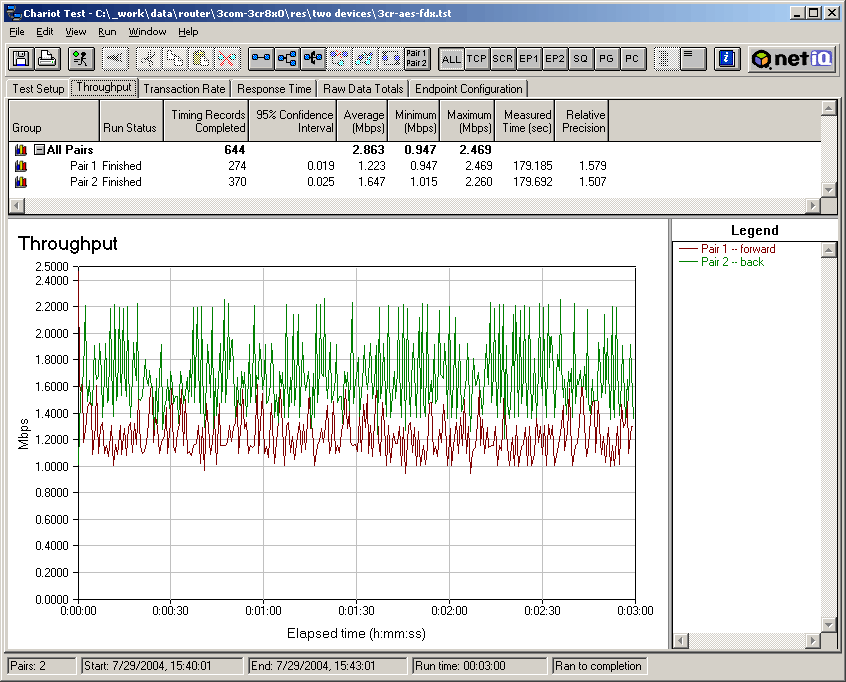The height and width of the screenshot is (682, 846).
Task: Click the red X delete toolbar icon
Action: pyautogui.click(x=227, y=59)
